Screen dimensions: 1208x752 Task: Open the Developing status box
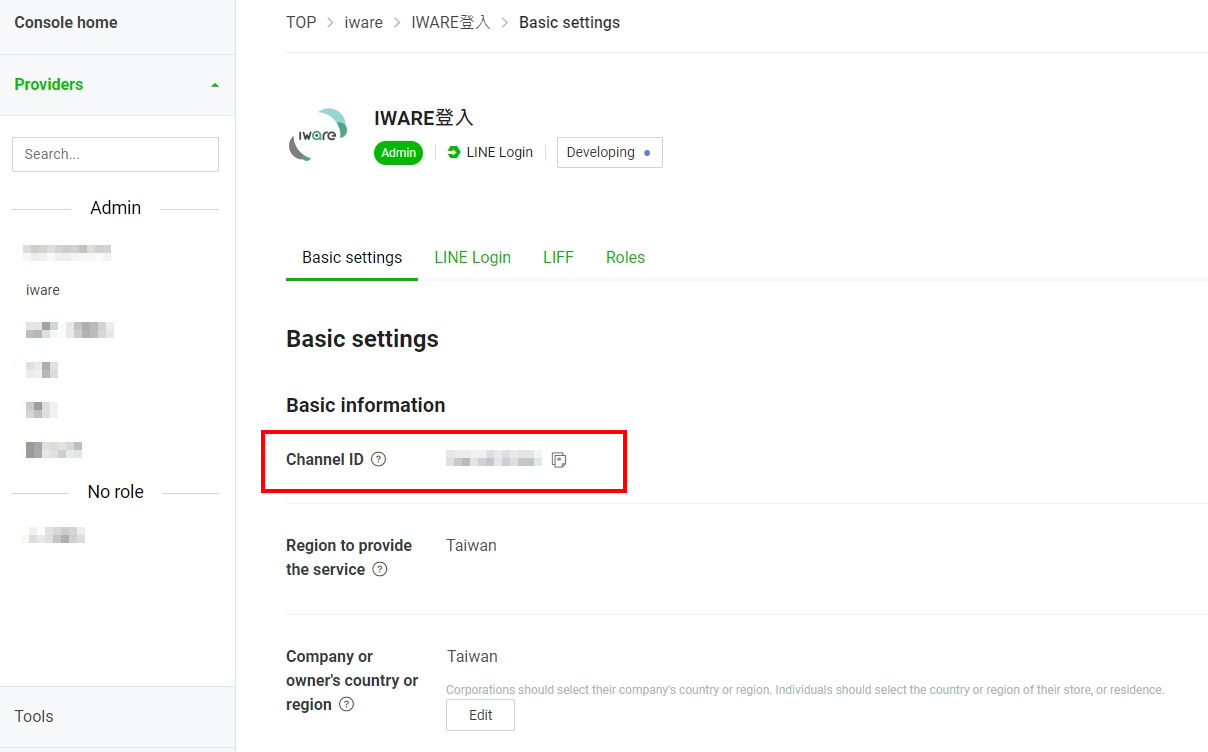point(609,152)
